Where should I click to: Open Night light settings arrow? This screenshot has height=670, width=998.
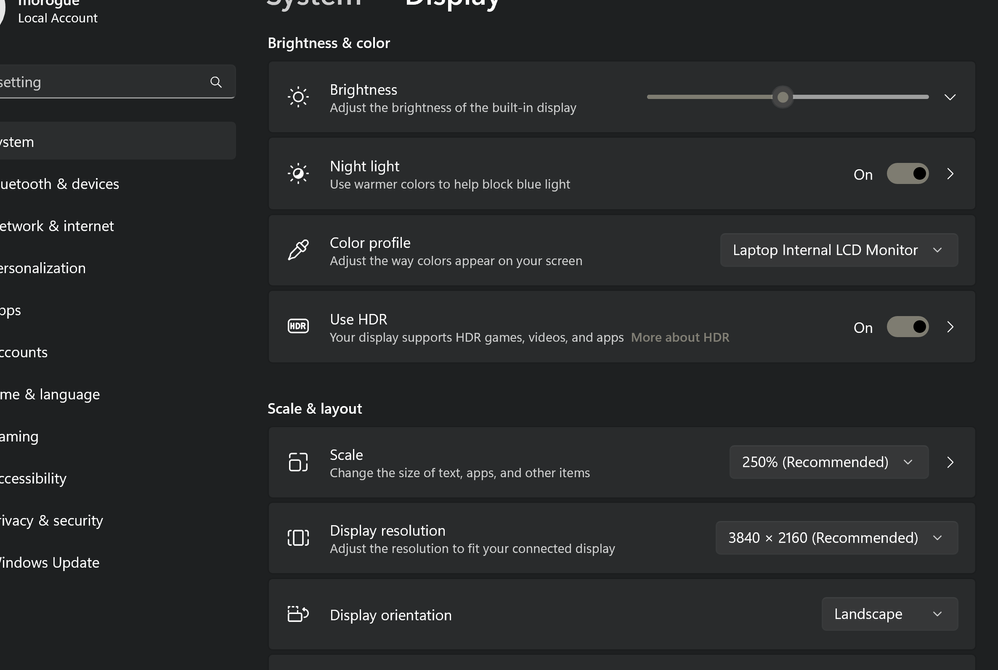[x=950, y=174]
